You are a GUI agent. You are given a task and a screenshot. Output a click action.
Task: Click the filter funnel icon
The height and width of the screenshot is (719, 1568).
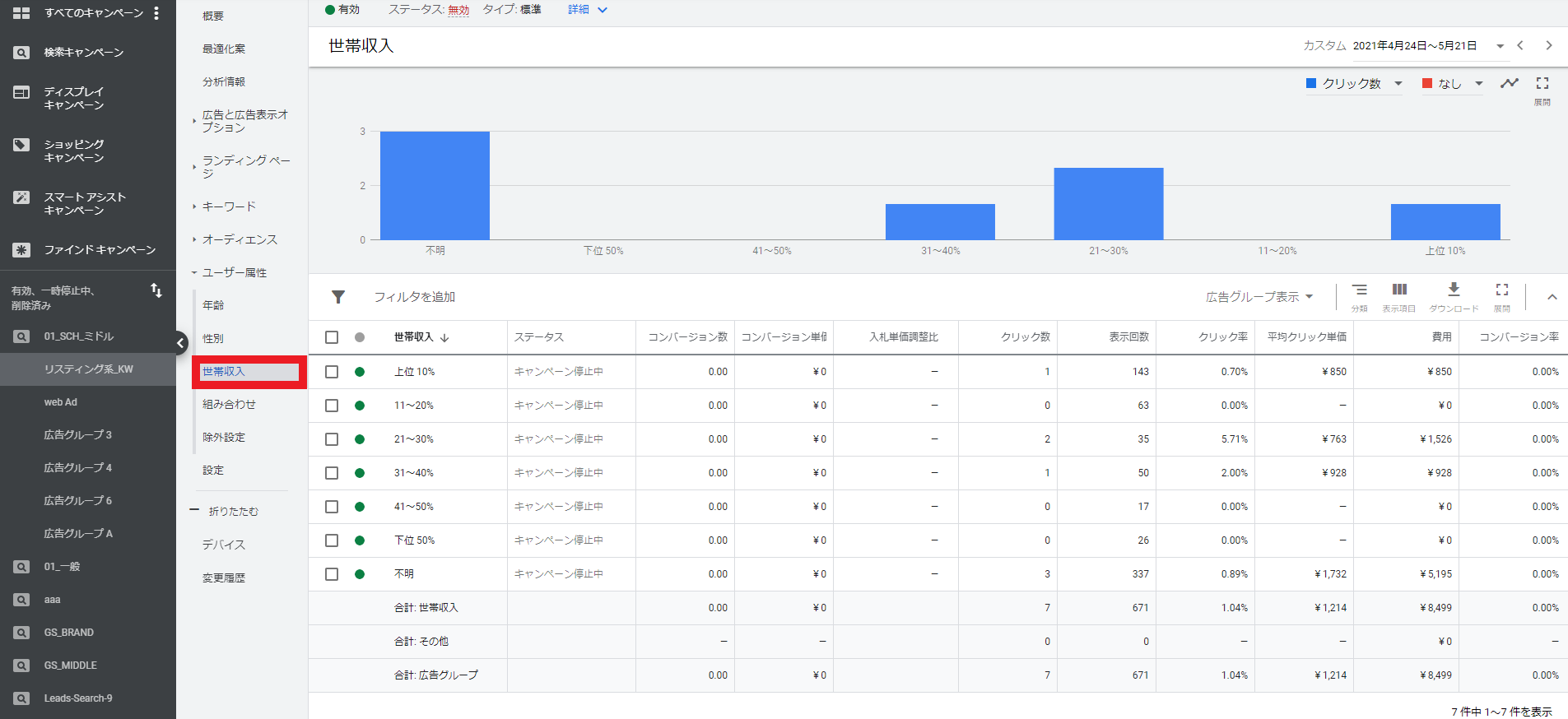[338, 297]
